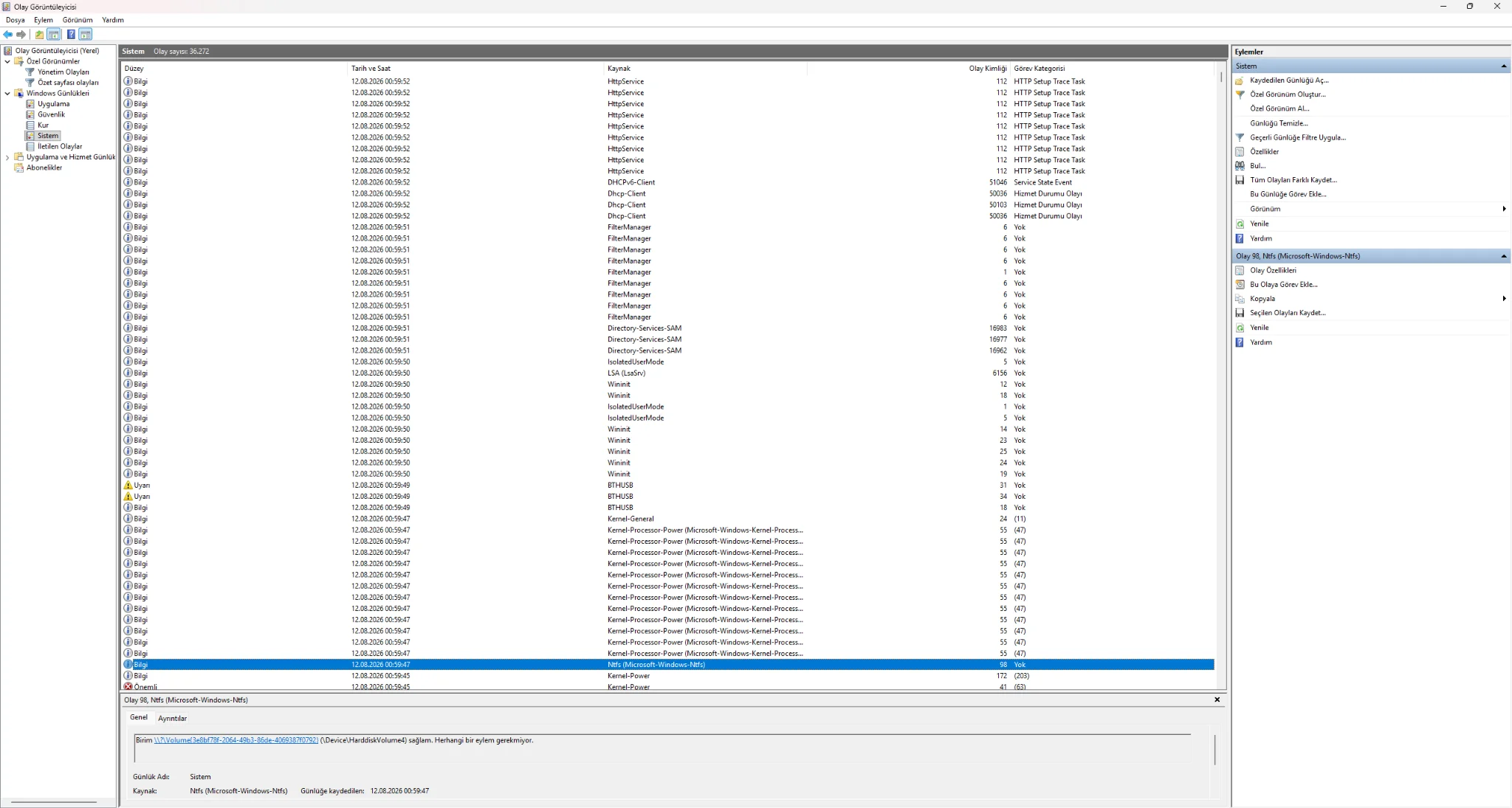The width and height of the screenshot is (1512, 808).
Task: Open the Güvenlik log
Action: 51,114
